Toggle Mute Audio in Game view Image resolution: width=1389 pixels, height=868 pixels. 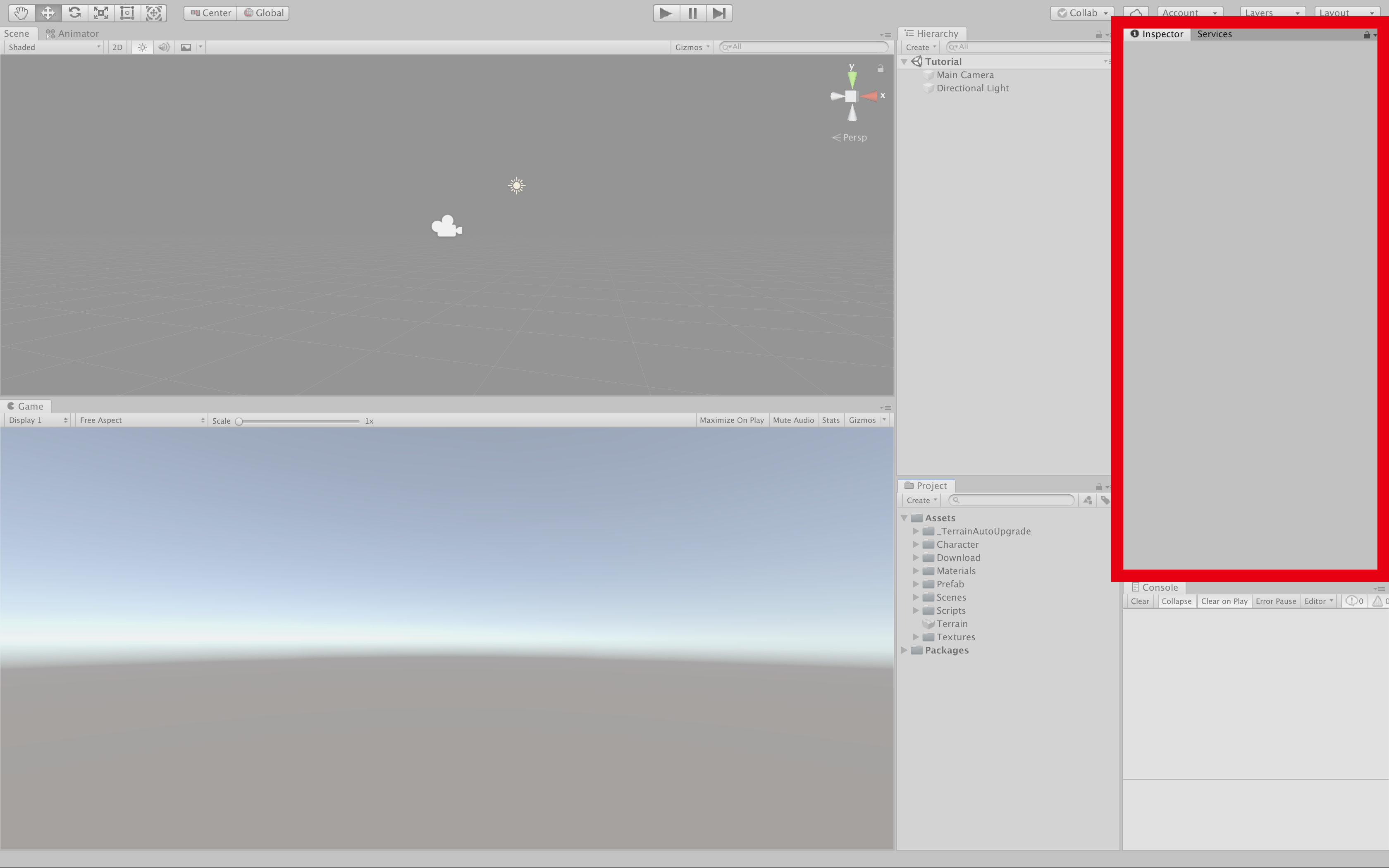(792, 420)
